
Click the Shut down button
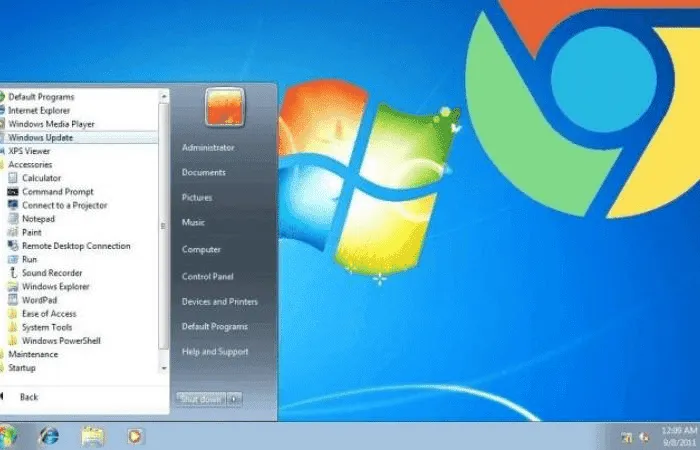200,398
